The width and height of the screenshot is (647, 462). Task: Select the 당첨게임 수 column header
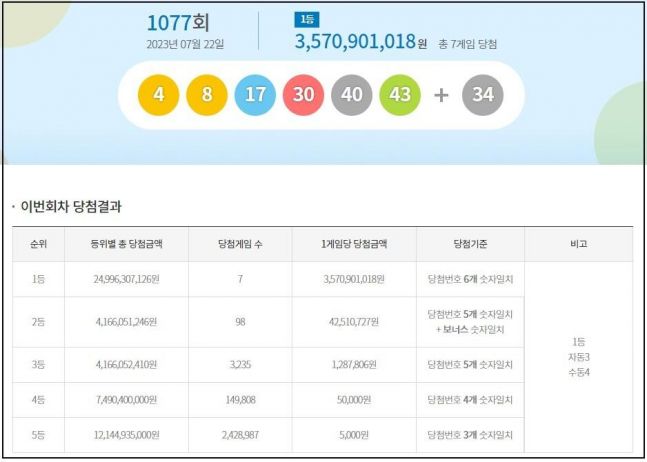(240, 244)
